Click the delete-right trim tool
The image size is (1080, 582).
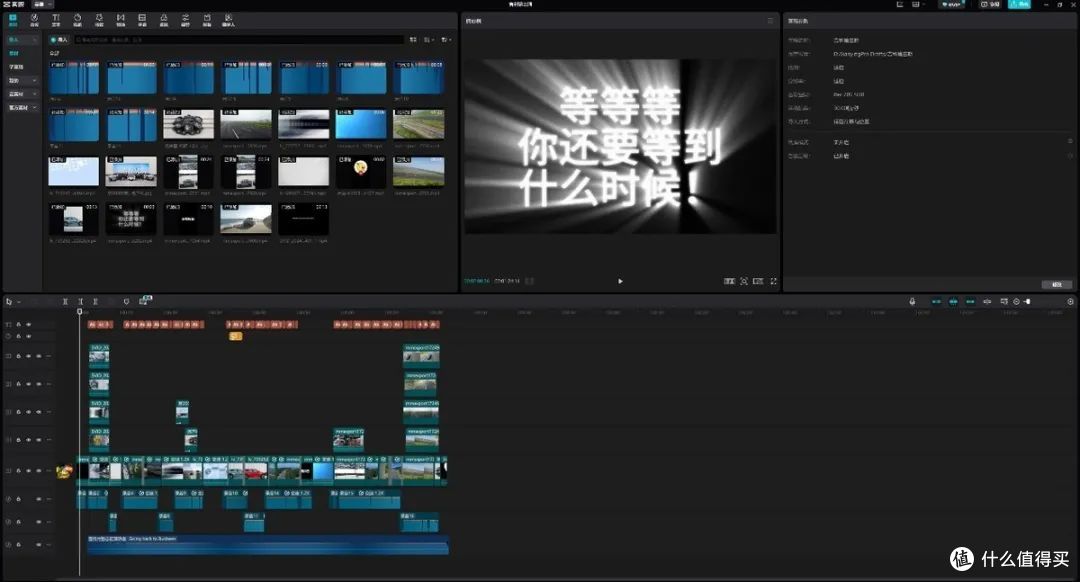coord(95,302)
